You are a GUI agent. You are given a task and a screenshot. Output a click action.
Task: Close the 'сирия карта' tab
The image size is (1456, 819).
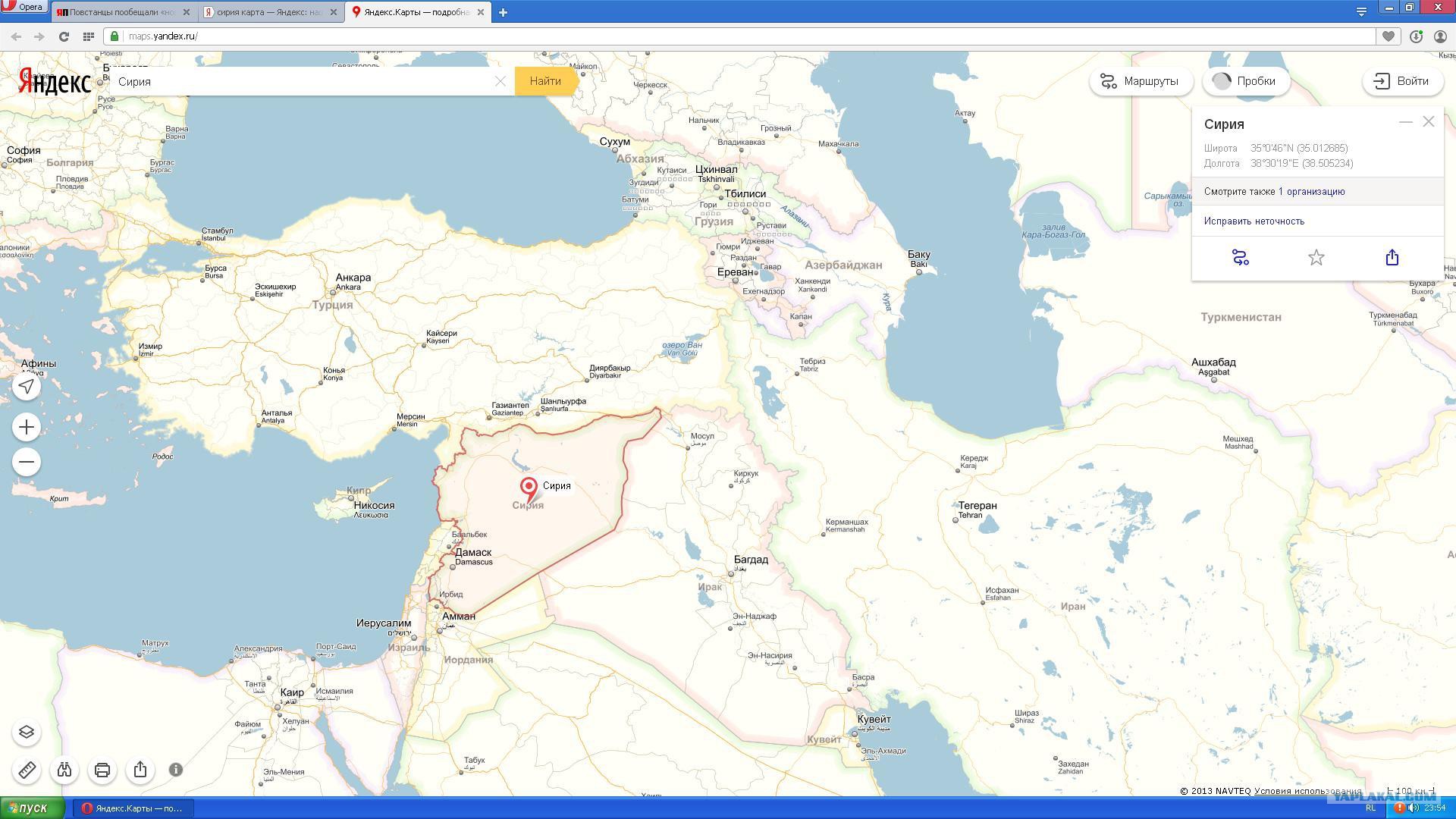(x=333, y=12)
